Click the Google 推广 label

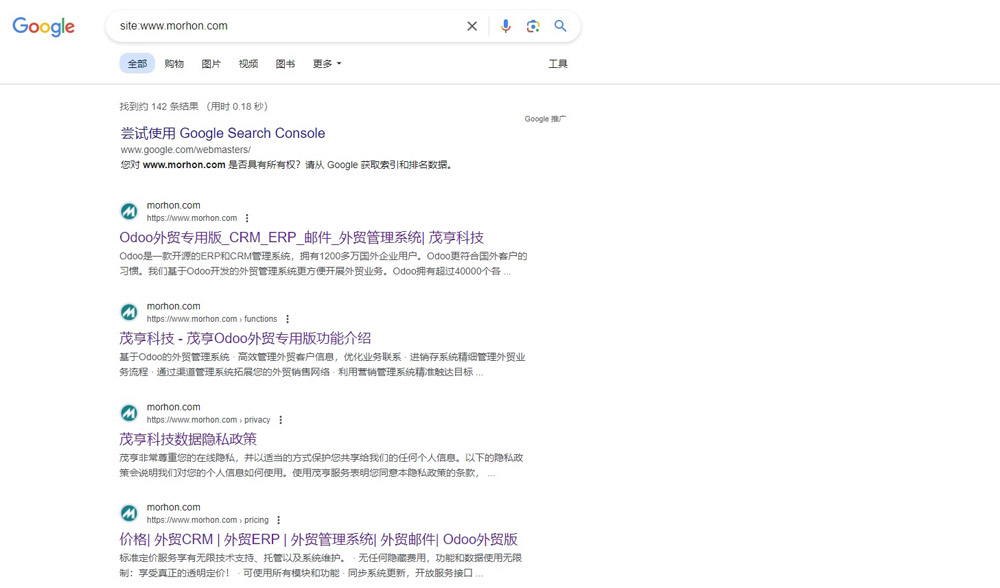[545, 119]
